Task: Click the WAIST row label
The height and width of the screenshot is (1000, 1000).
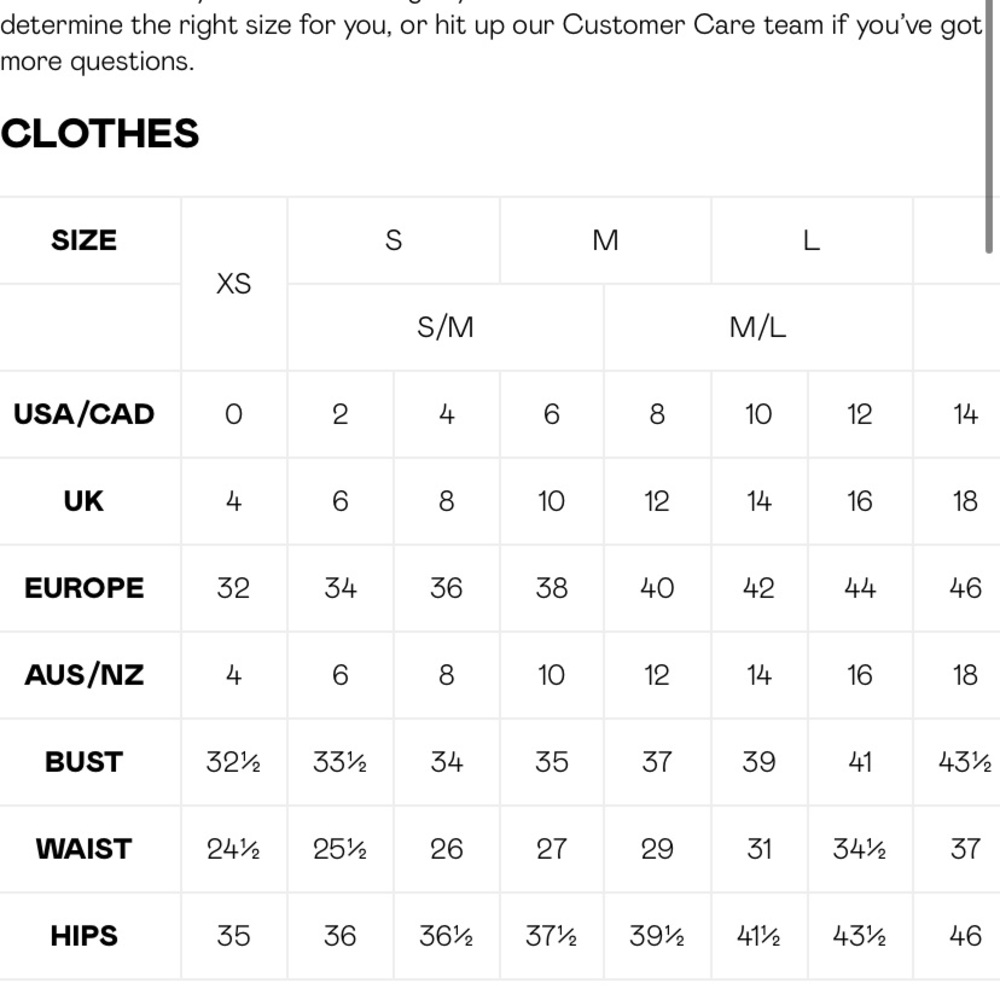Action: point(84,849)
